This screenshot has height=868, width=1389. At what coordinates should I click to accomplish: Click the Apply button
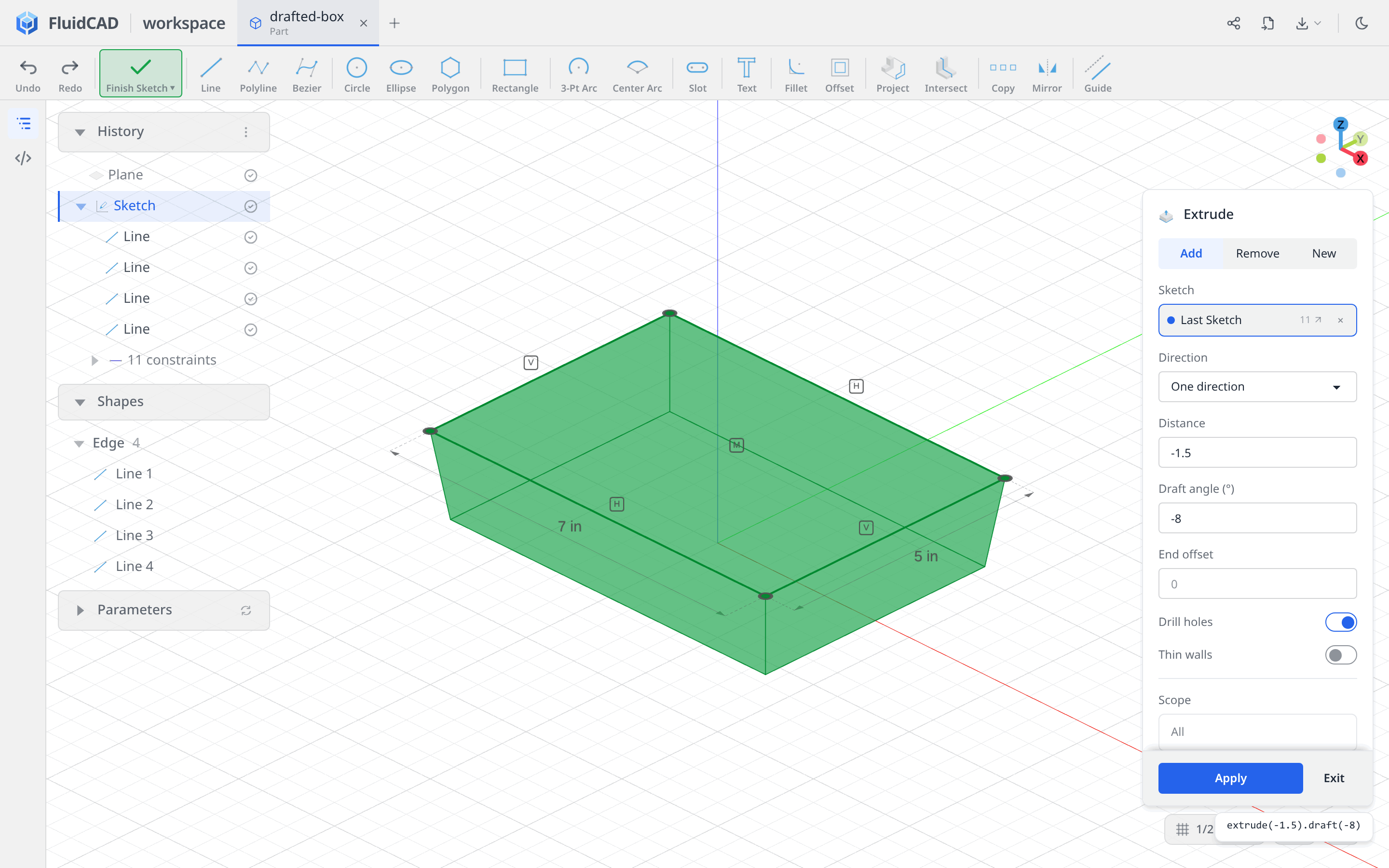tap(1230, 778)
